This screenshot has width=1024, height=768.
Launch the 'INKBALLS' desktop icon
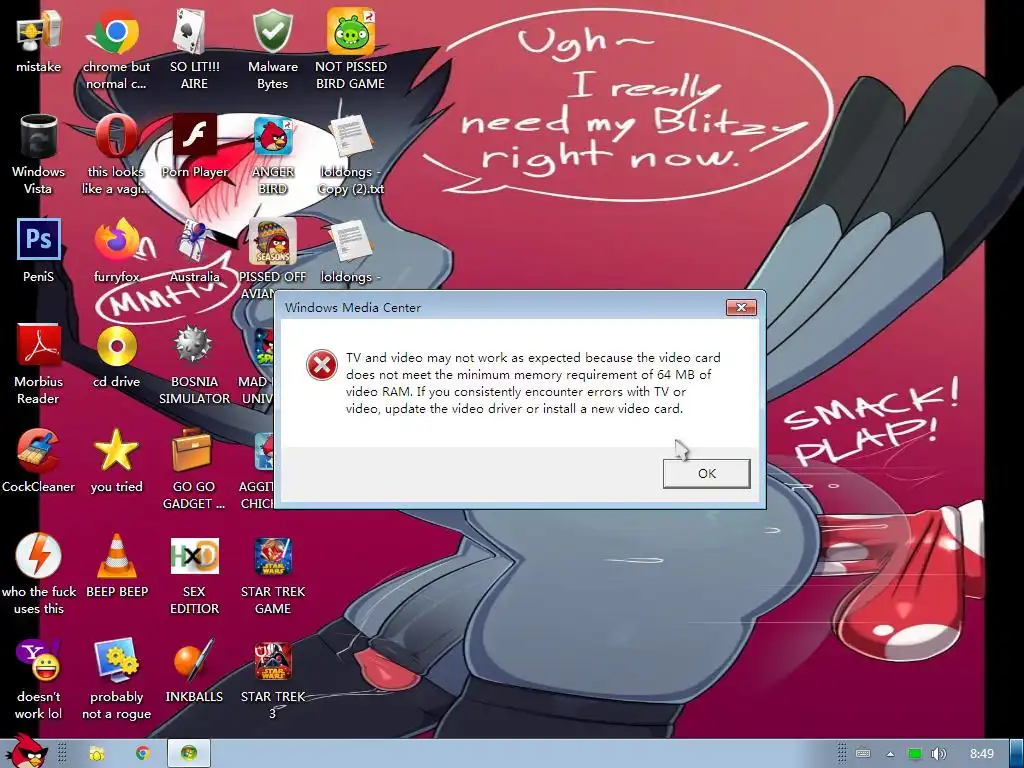coord(194,660)
